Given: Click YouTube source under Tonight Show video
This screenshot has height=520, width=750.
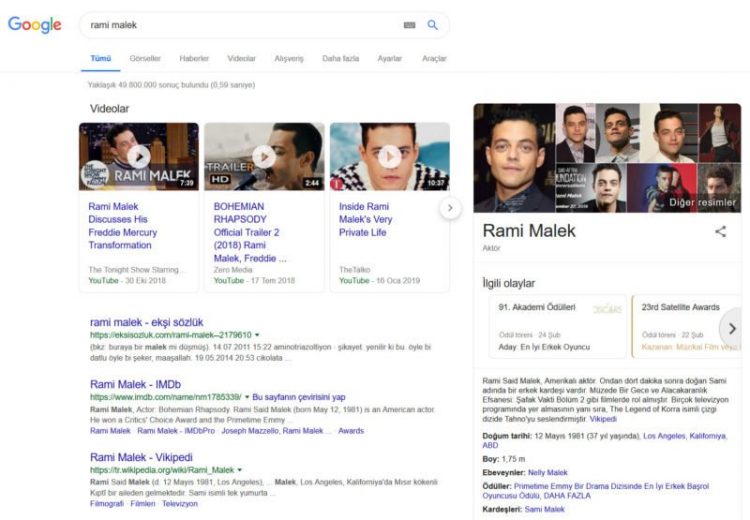Looking at the screenshot, I should click(x=103, y=280).
